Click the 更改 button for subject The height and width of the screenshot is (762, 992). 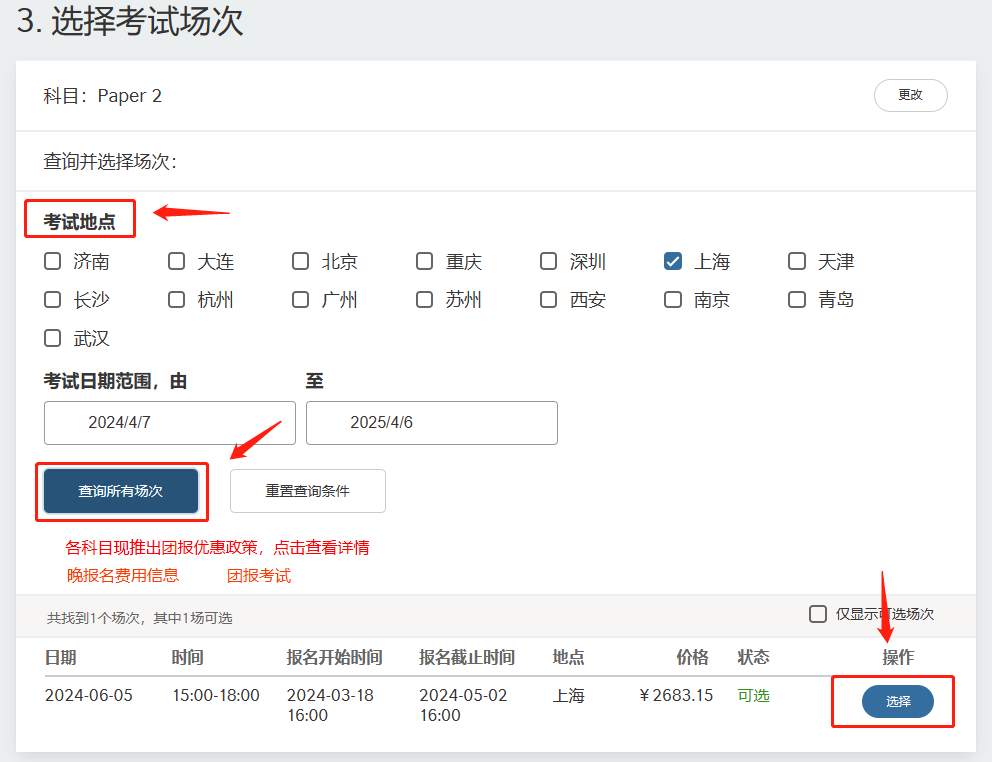[x=910, y=95]
